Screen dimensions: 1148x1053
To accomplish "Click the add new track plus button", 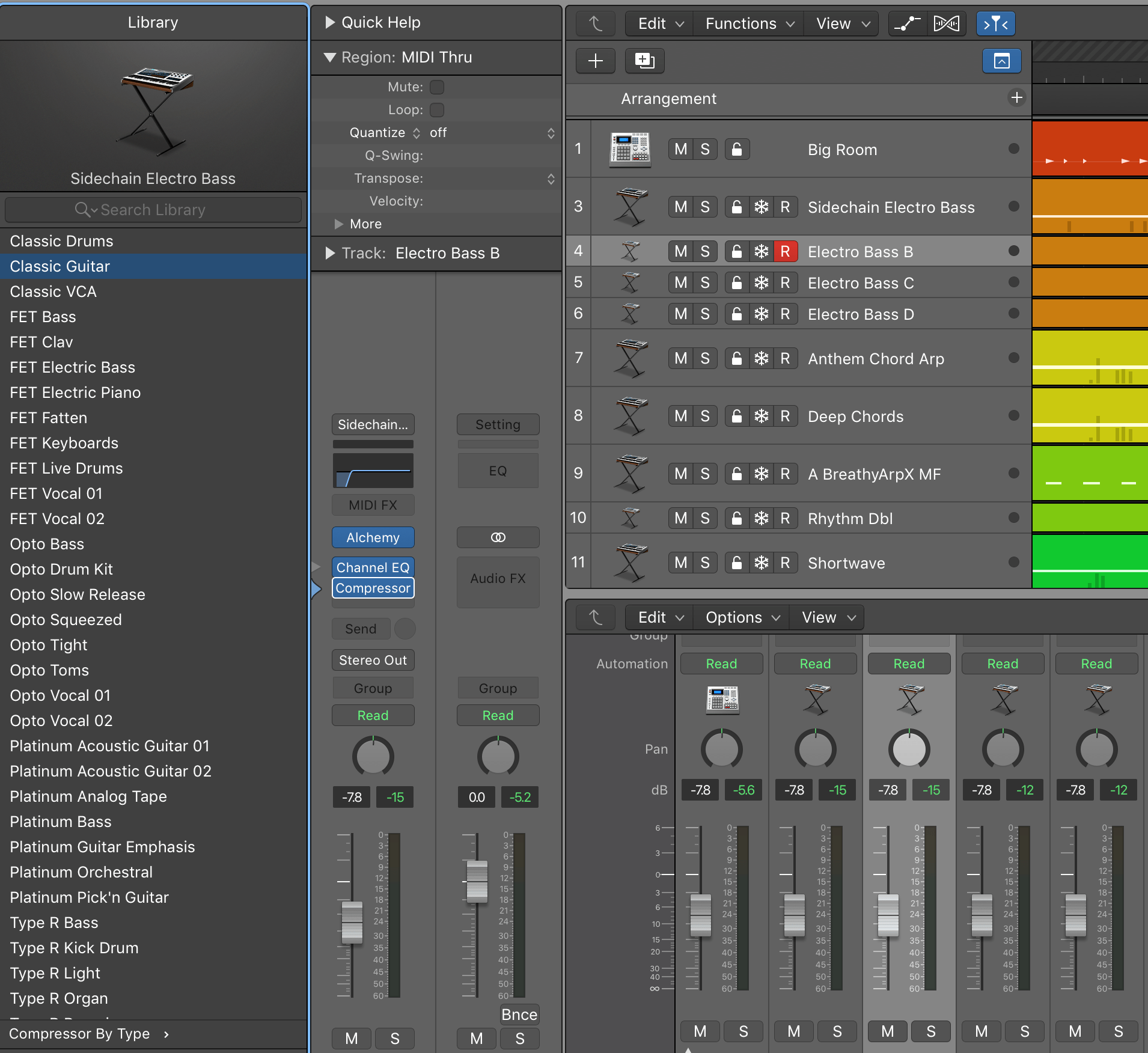I will pyautogui.click(x=595, y=61).
